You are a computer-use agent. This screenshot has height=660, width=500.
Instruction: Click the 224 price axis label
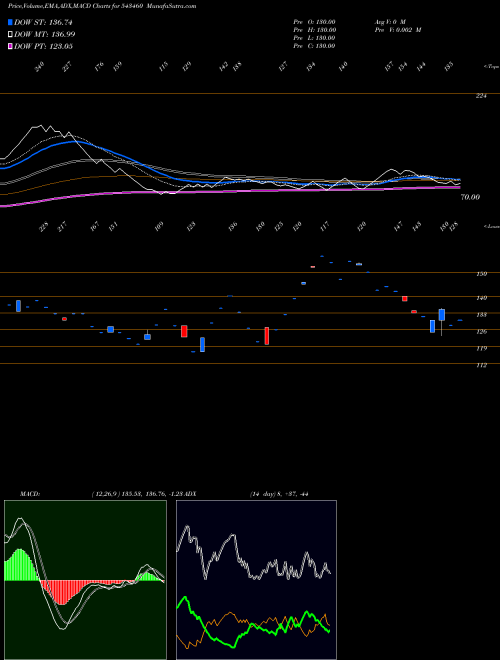pyautogui.click(x=481, y=96)
